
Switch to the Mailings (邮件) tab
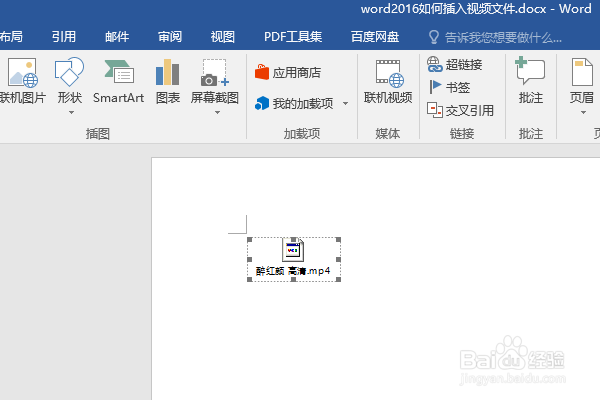(x=117, y=37)
